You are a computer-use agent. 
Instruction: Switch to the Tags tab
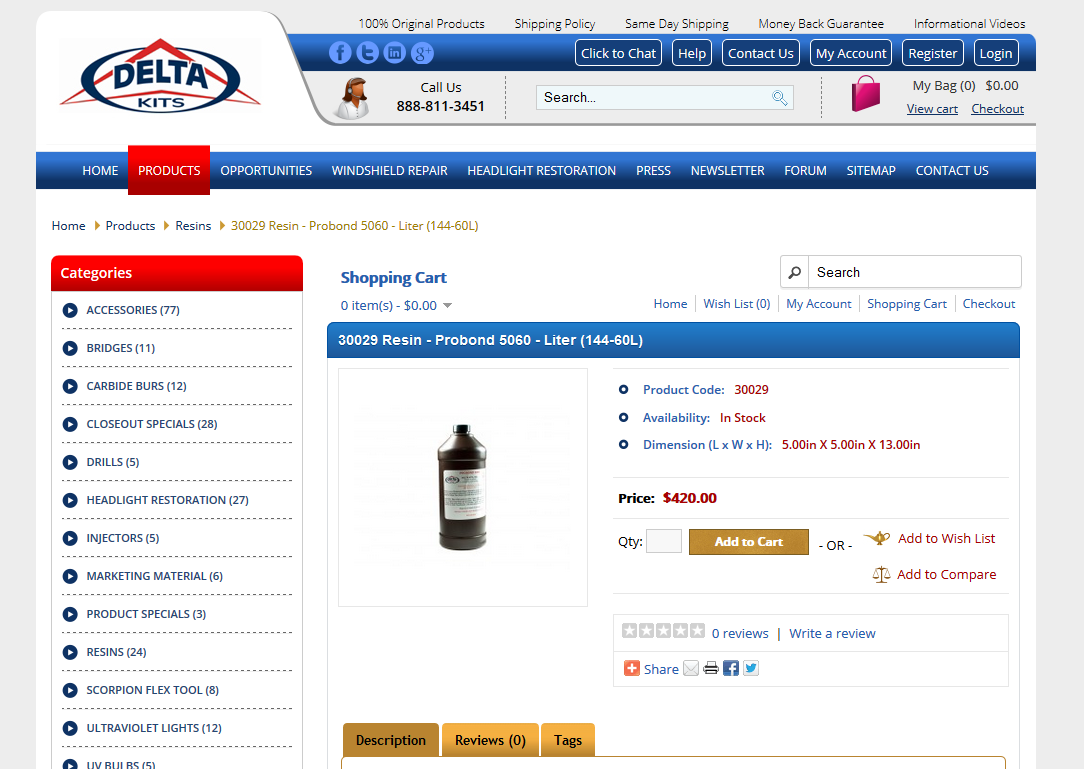568,740
